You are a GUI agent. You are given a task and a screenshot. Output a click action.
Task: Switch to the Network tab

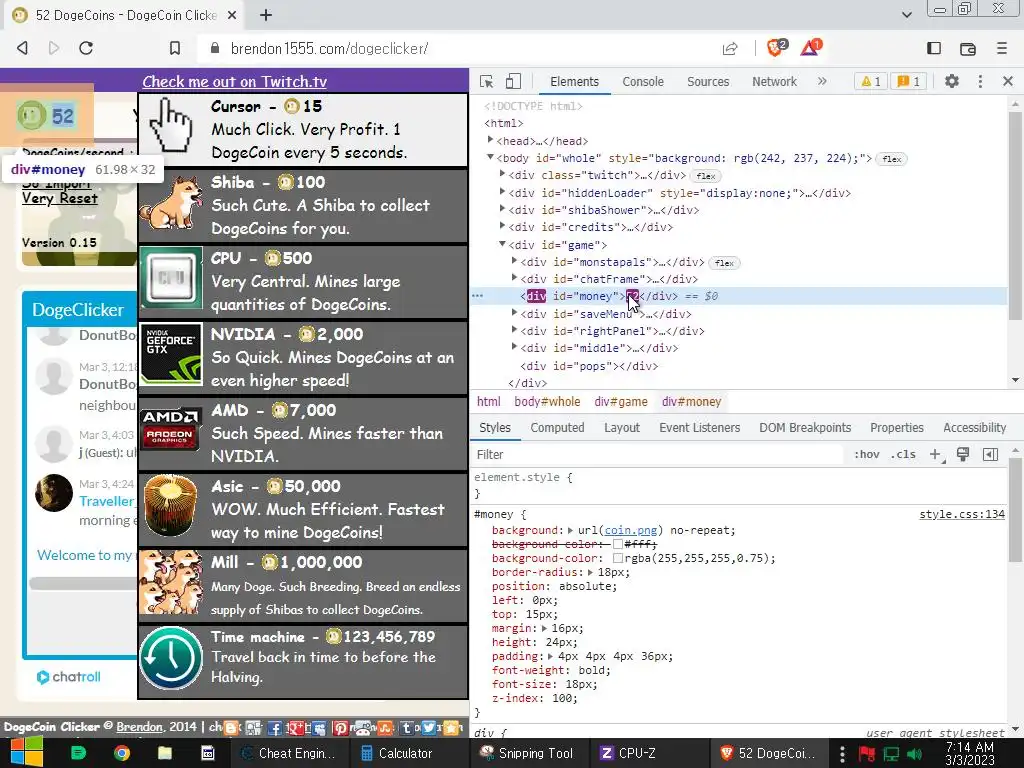[774, 82]
